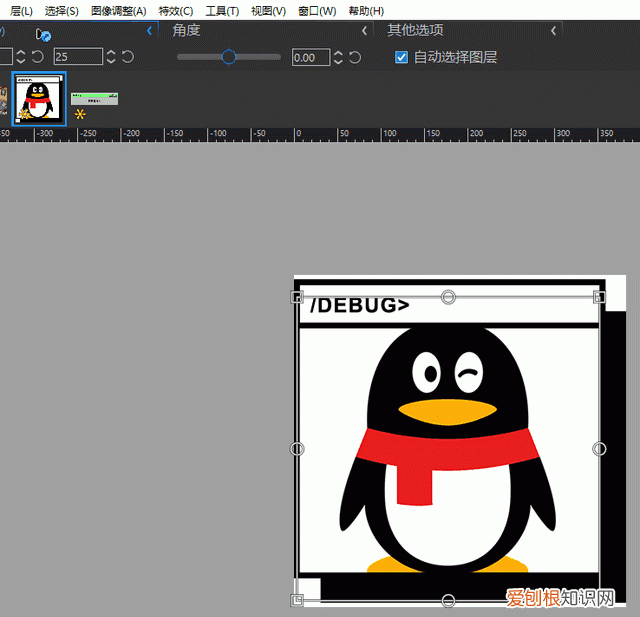Open the 视图(V) menu
This screenshot has height=617, width=640.
coord(268,11)
